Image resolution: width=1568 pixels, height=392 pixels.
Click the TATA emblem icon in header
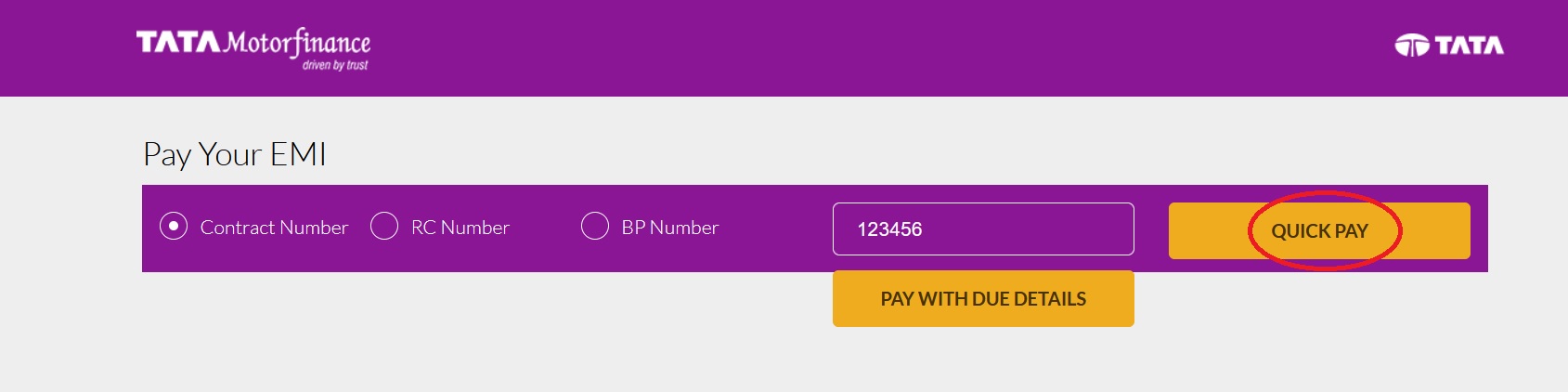[x=1411, y=46]
